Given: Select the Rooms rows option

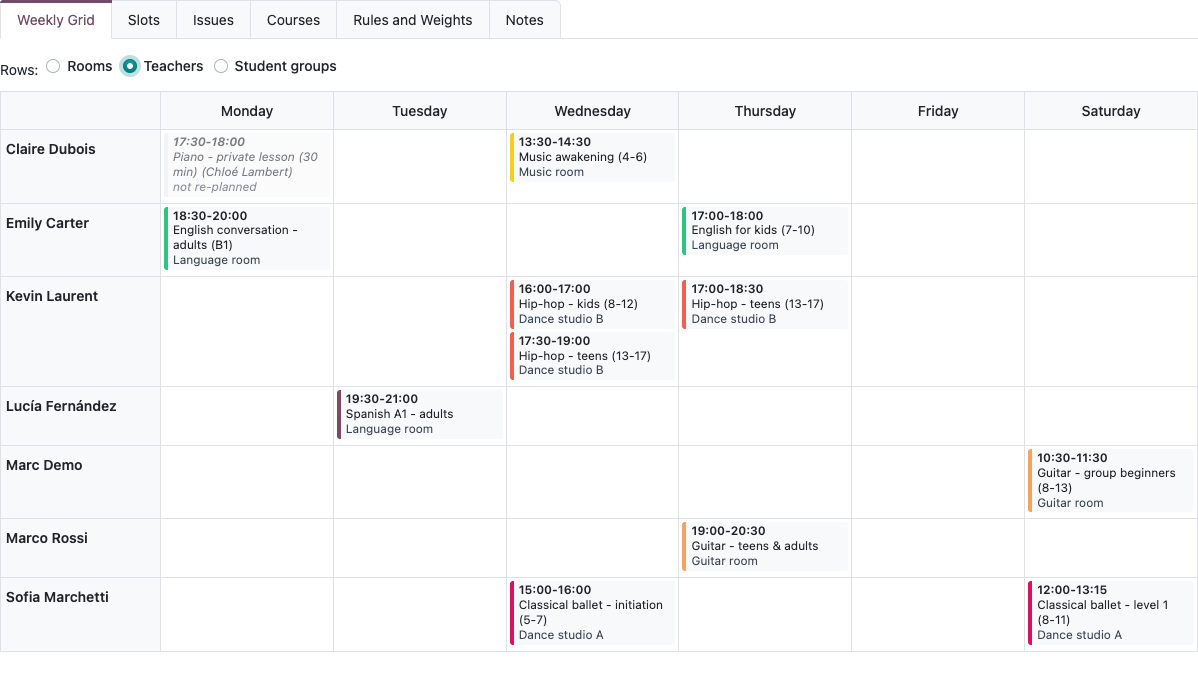Looking at the screenshot, I should (x=53, y=66).
